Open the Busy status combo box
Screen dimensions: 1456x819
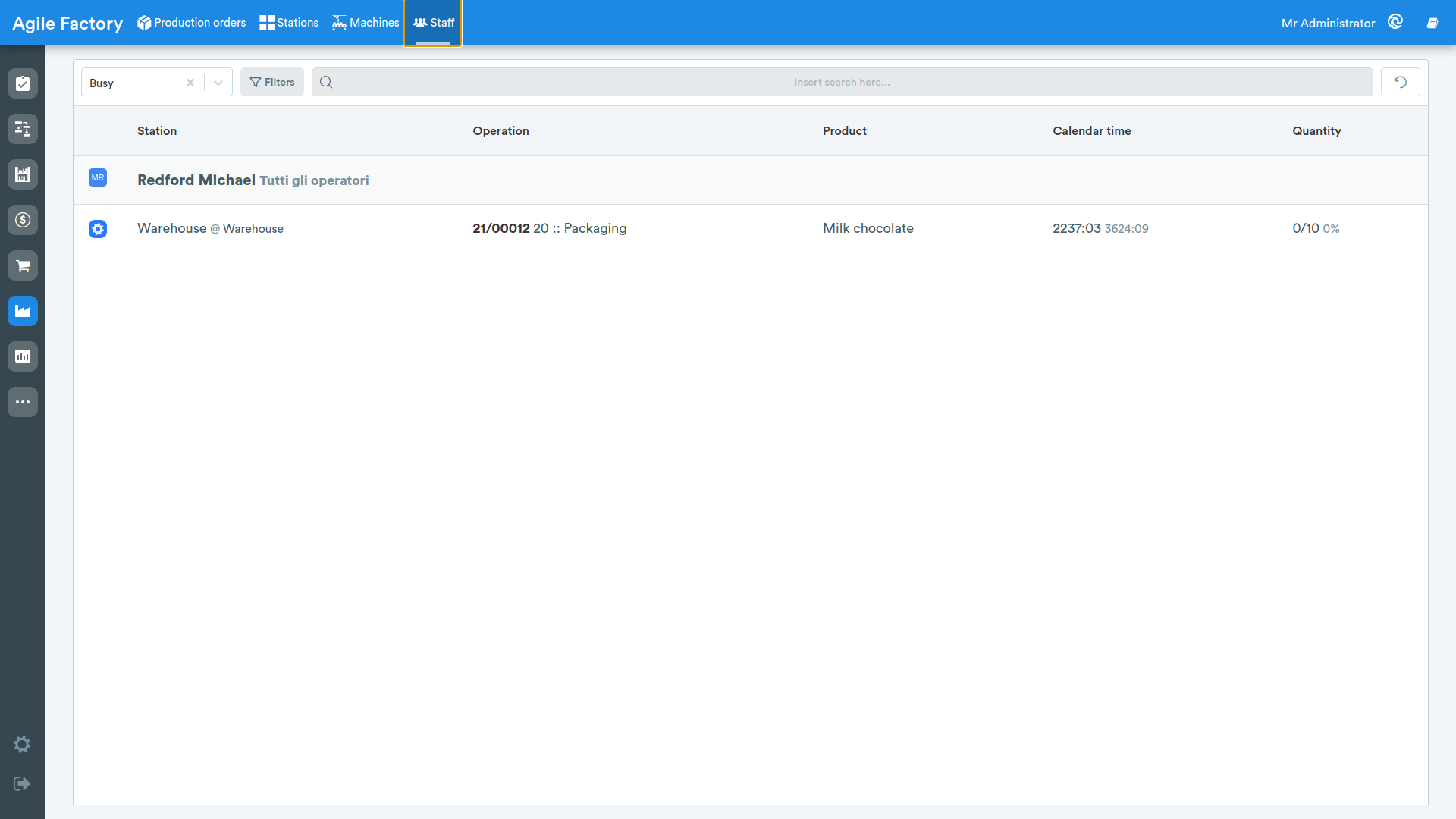pos(157,82)
